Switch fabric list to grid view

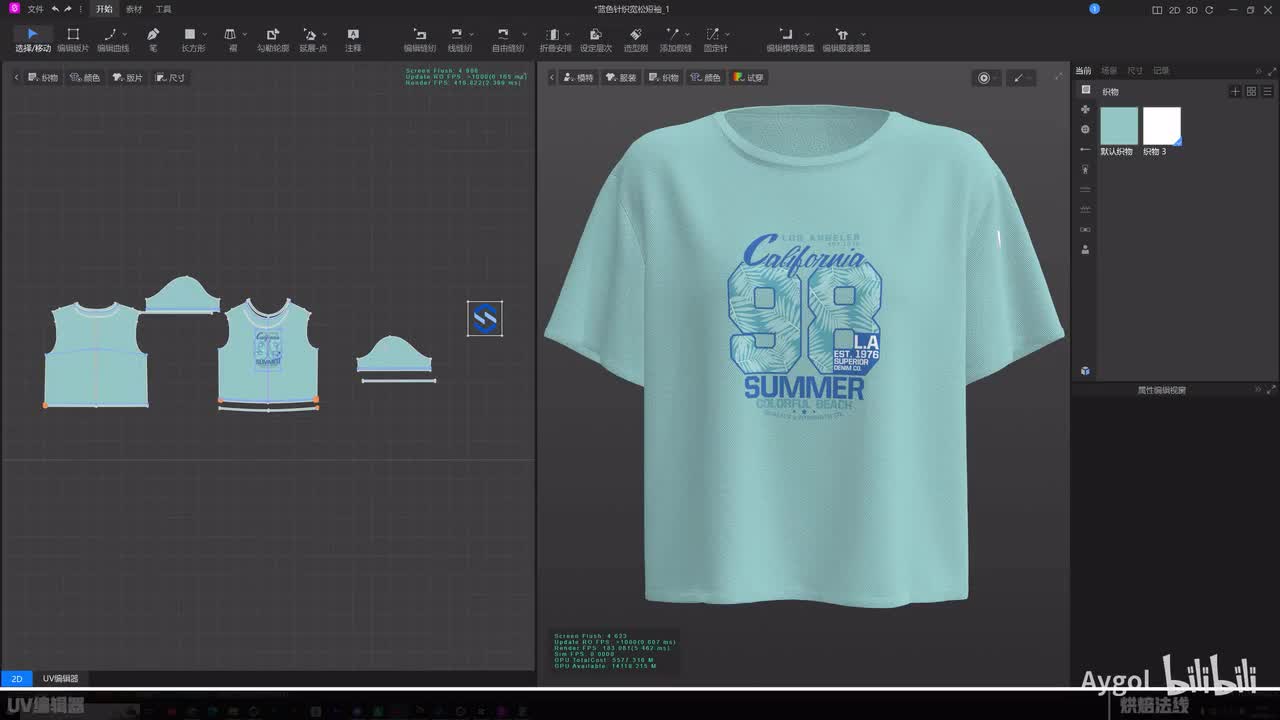click(x=1251, y=91)
